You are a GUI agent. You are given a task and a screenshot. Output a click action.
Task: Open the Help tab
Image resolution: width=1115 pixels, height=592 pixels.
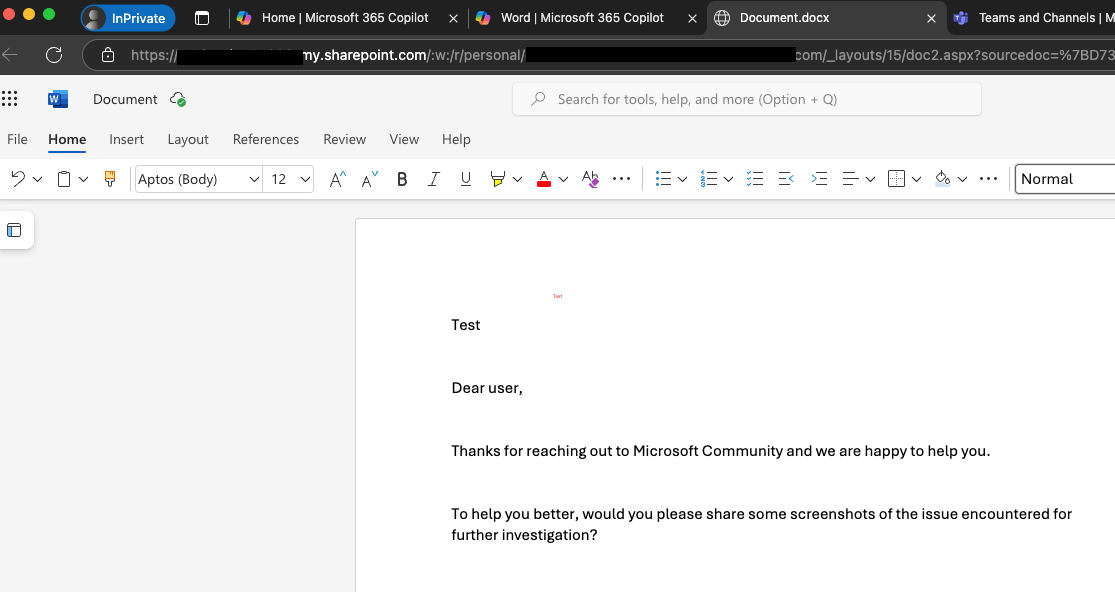(456, 139)
